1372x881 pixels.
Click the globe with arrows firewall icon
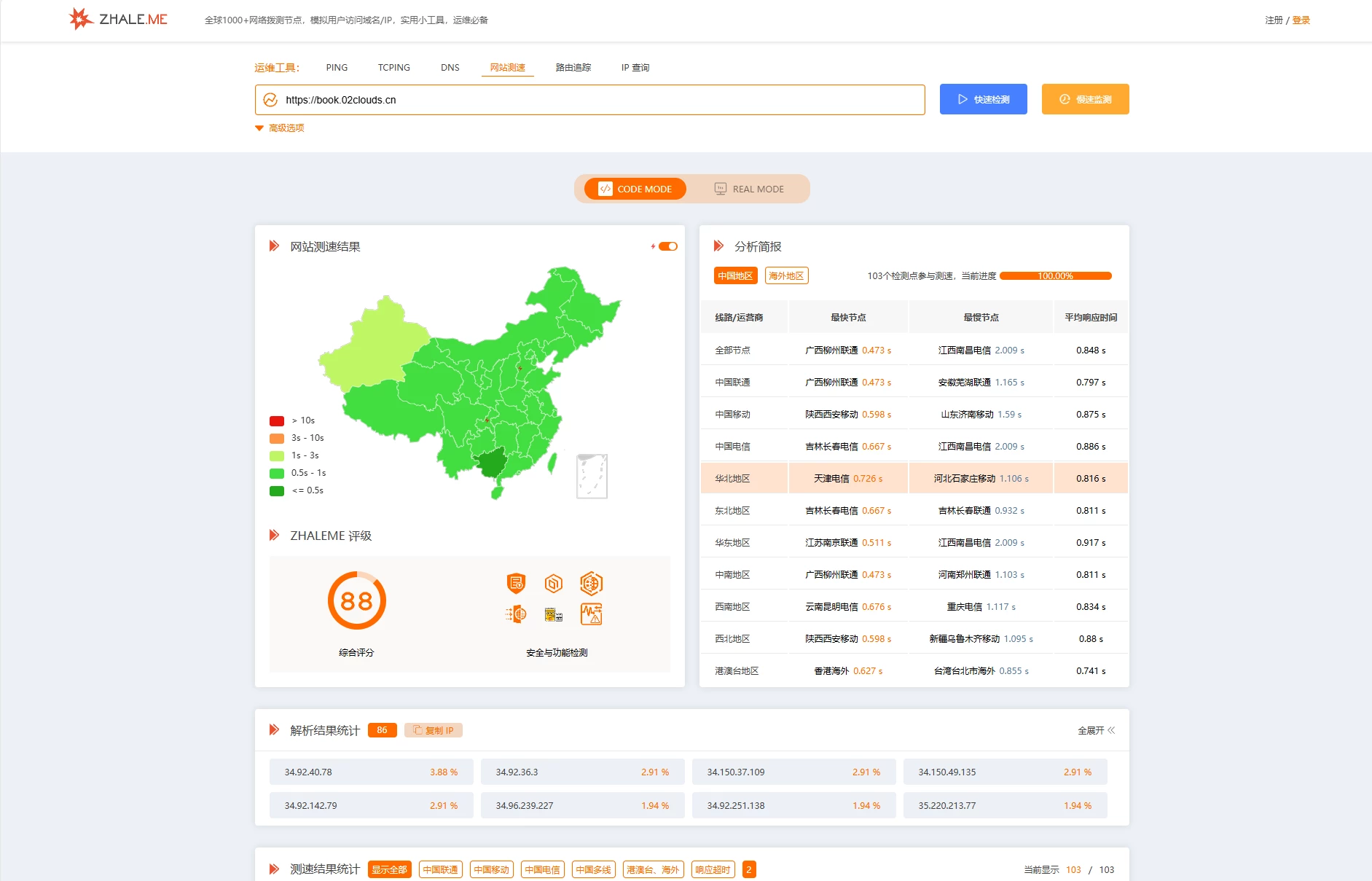(516, 614)
